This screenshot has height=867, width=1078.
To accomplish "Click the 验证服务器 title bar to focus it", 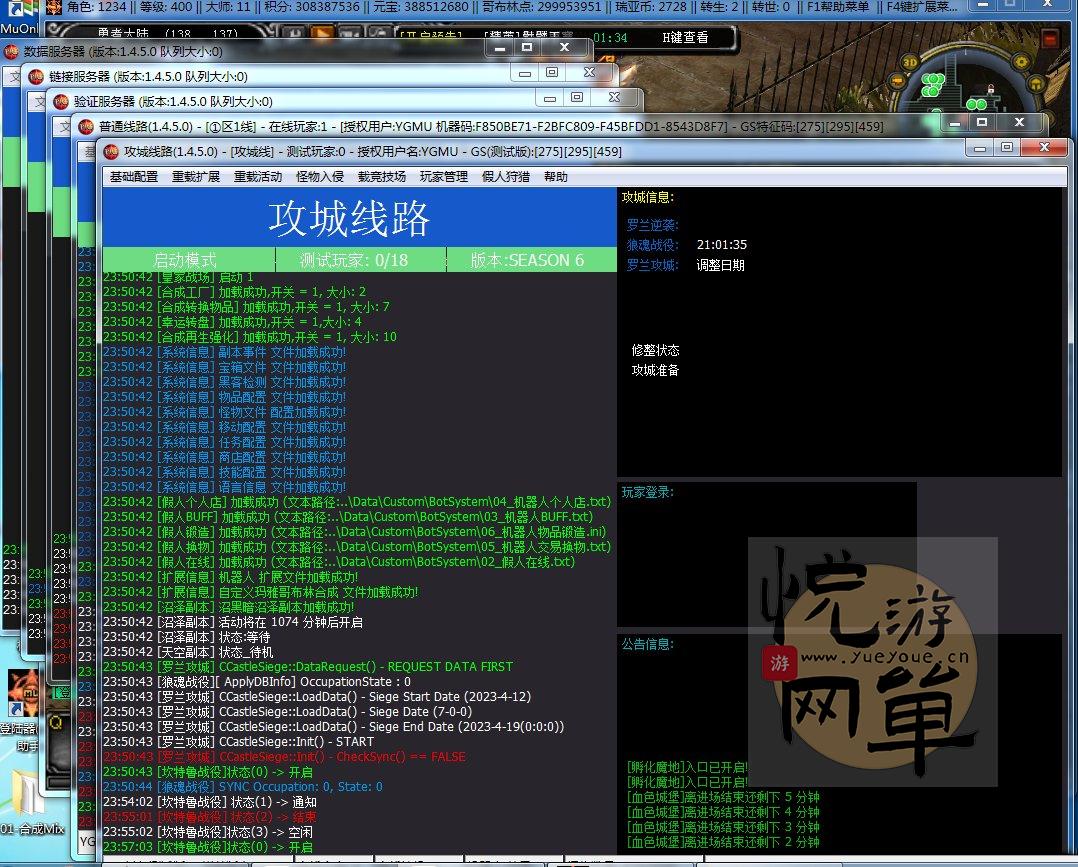I will (350, 101).
